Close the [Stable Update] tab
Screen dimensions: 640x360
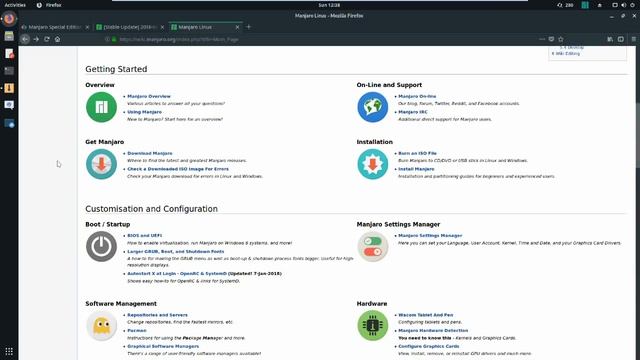click(162, 27)
